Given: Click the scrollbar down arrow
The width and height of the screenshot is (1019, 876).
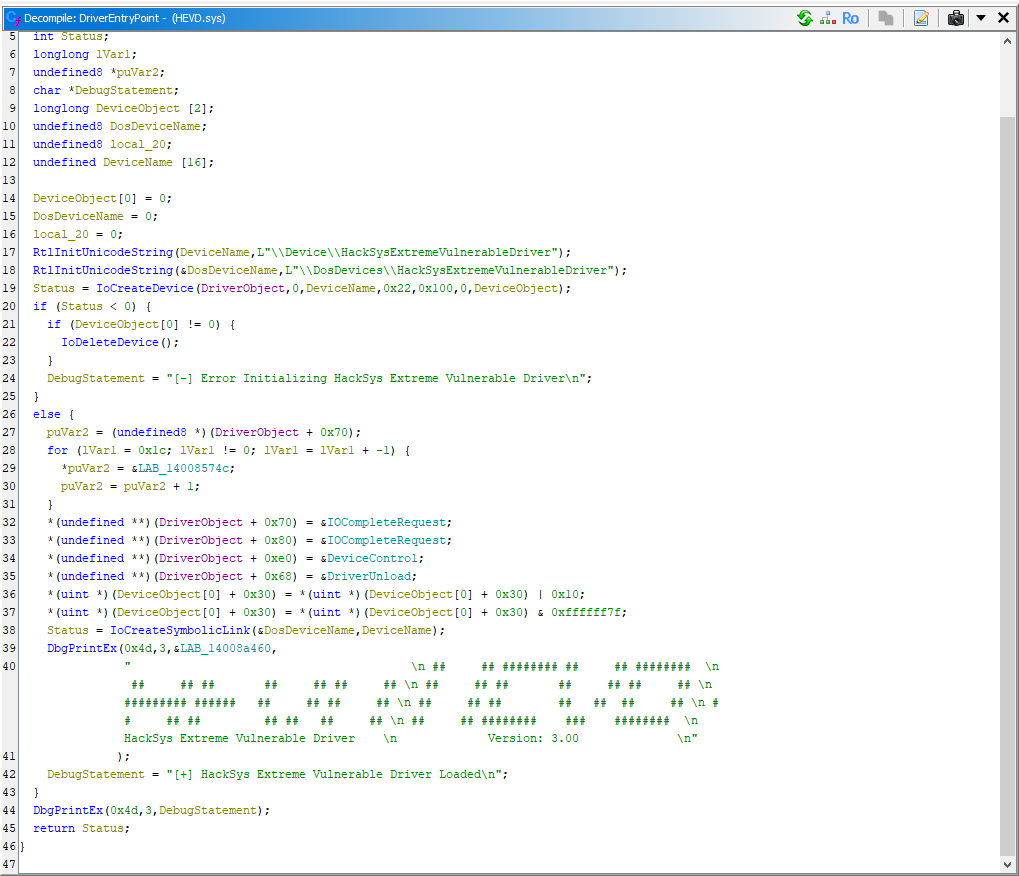Looking at the screenshot, I should pyautogui.click(x=1007, y=864).
